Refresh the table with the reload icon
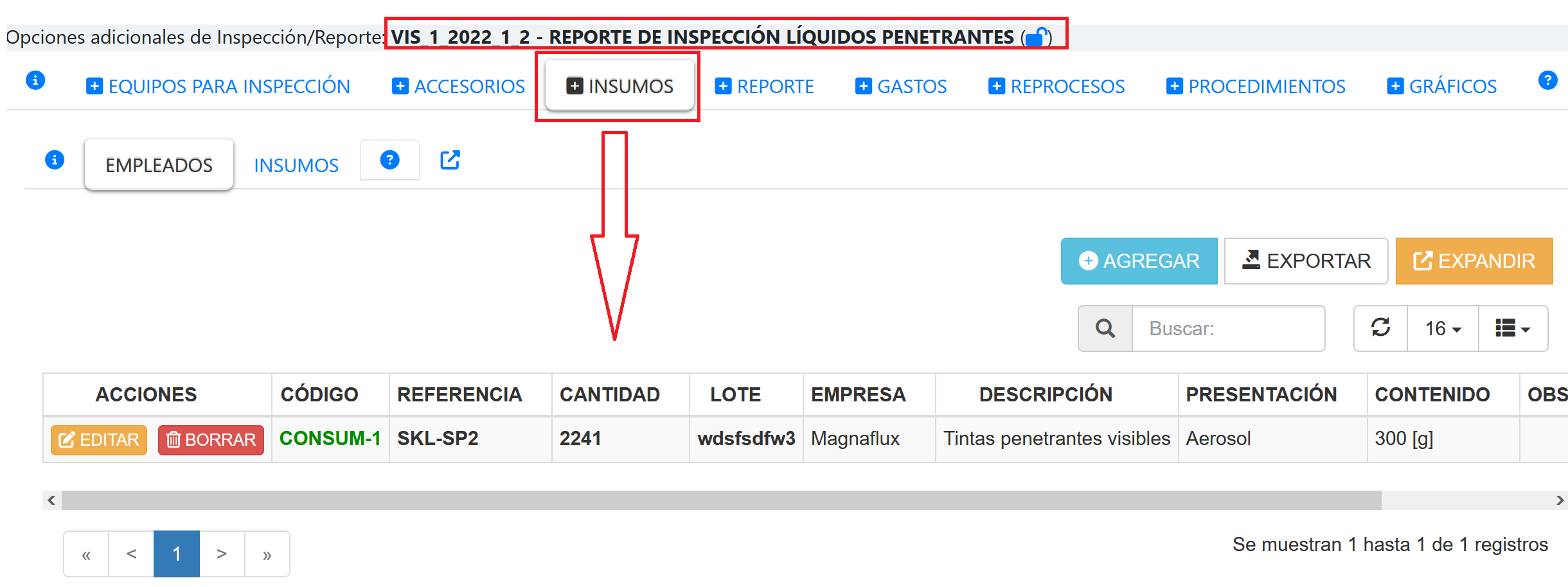1568x587 pixels. click(1380, 328)
